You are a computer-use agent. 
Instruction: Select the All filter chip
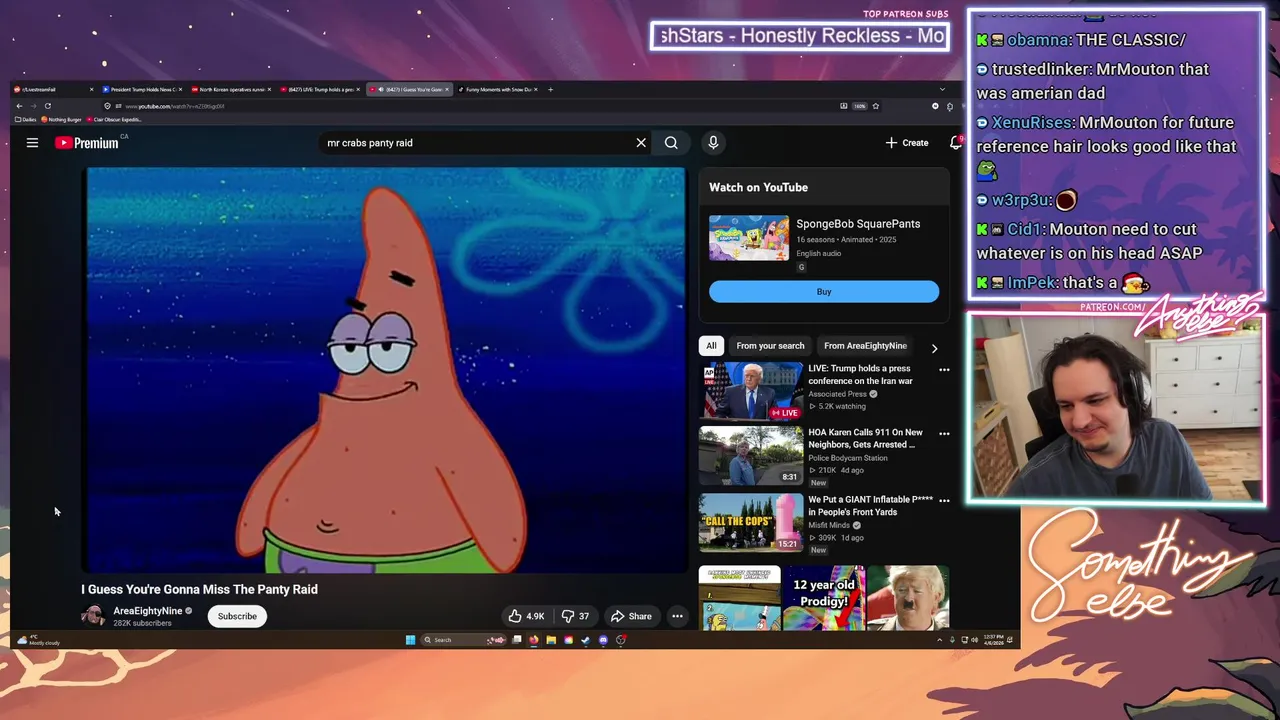coord(711,346)
